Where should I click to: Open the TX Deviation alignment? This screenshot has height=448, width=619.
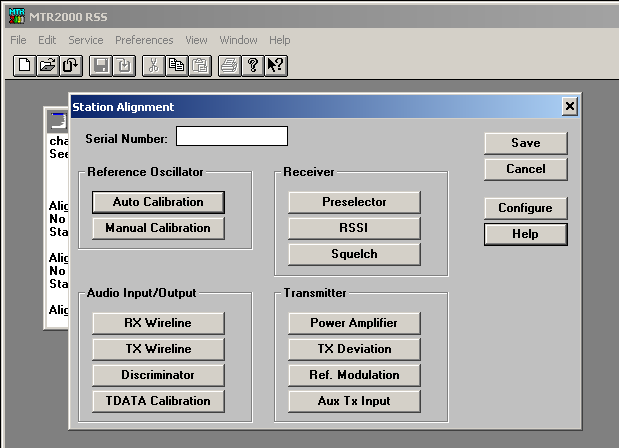tap(354, 349)
